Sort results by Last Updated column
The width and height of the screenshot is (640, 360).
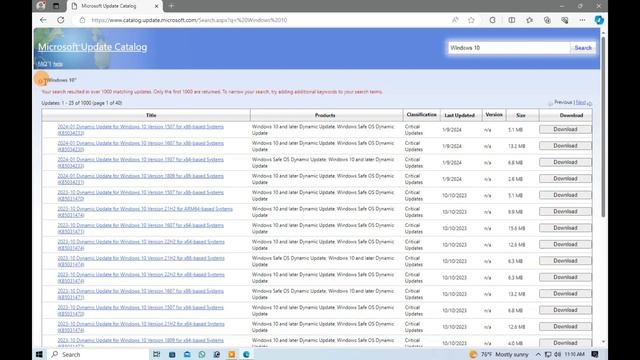[x=459, y=115]
